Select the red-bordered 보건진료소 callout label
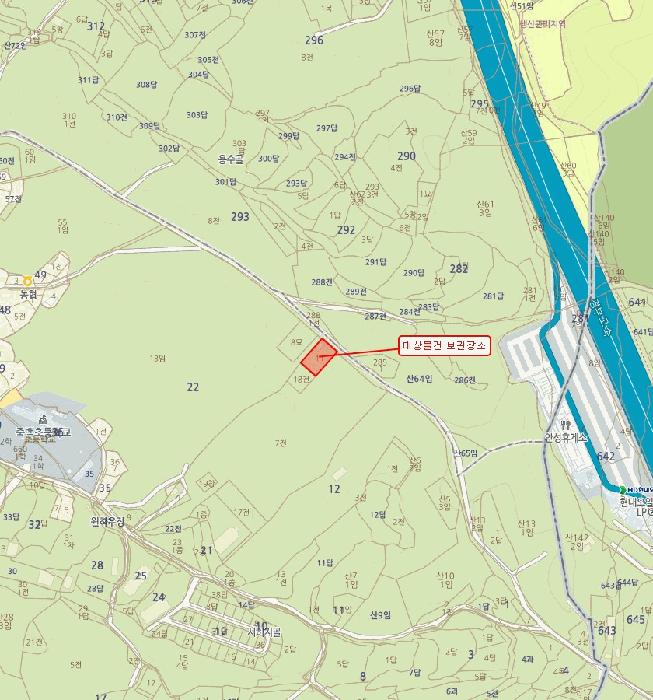Image resolution: width=653 pixels, height=700 pixels. (445, 346)
